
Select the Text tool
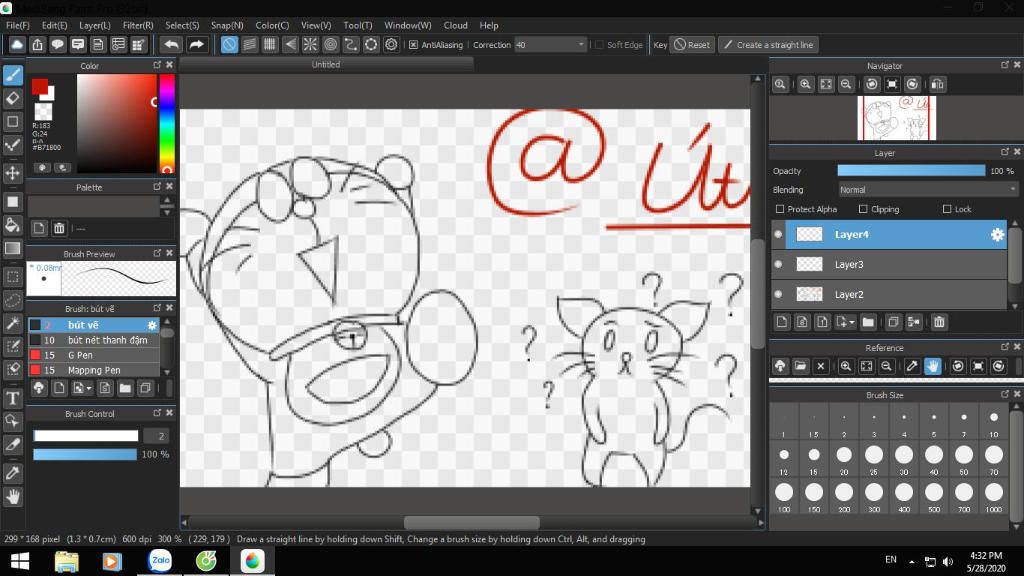12,398
